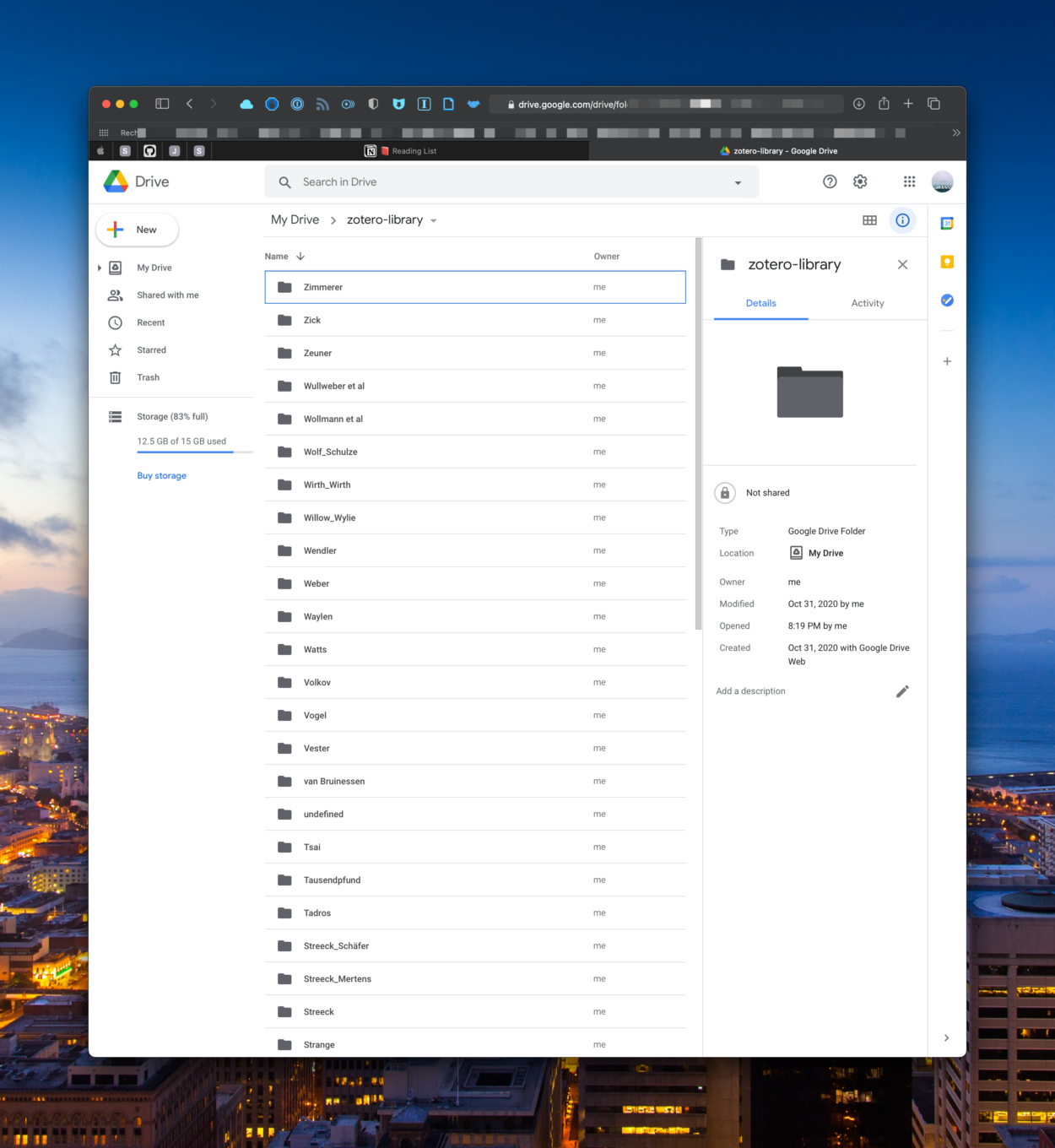Toggle the Safari sidebar

click(162, 104)
